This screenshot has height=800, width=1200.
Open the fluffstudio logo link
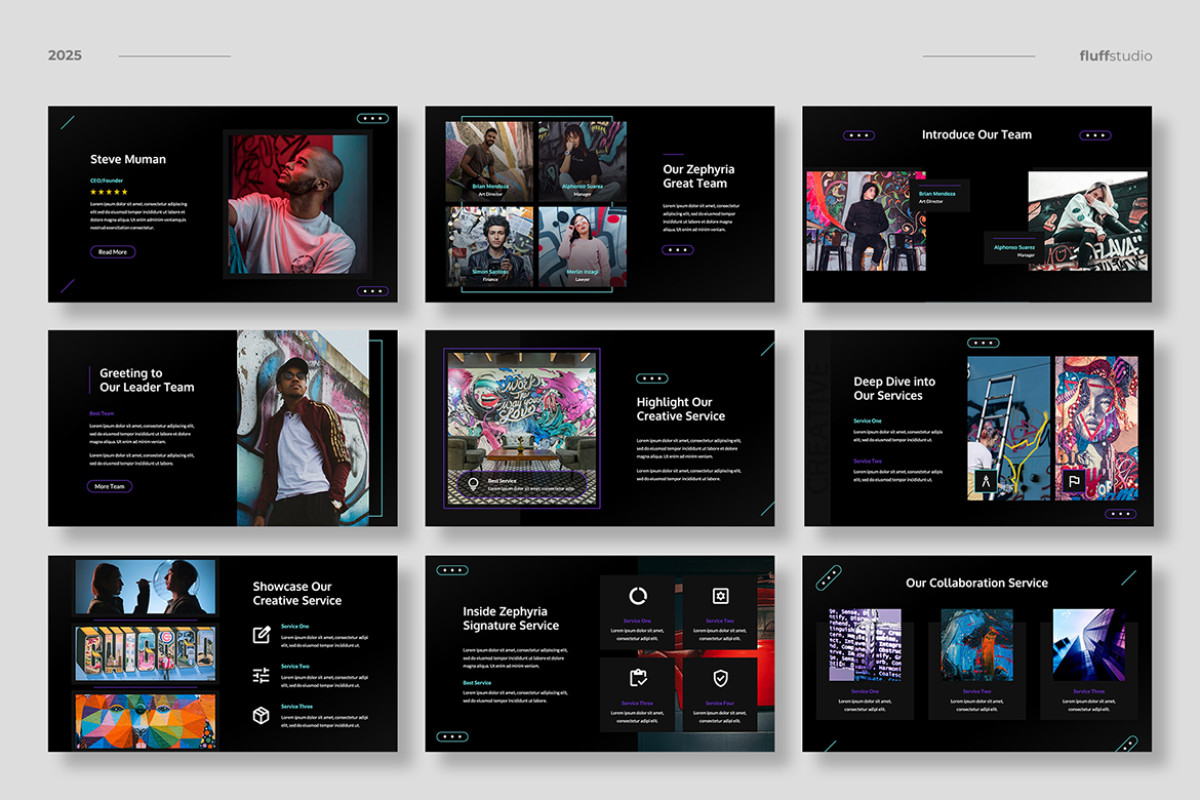point(1118,56)
